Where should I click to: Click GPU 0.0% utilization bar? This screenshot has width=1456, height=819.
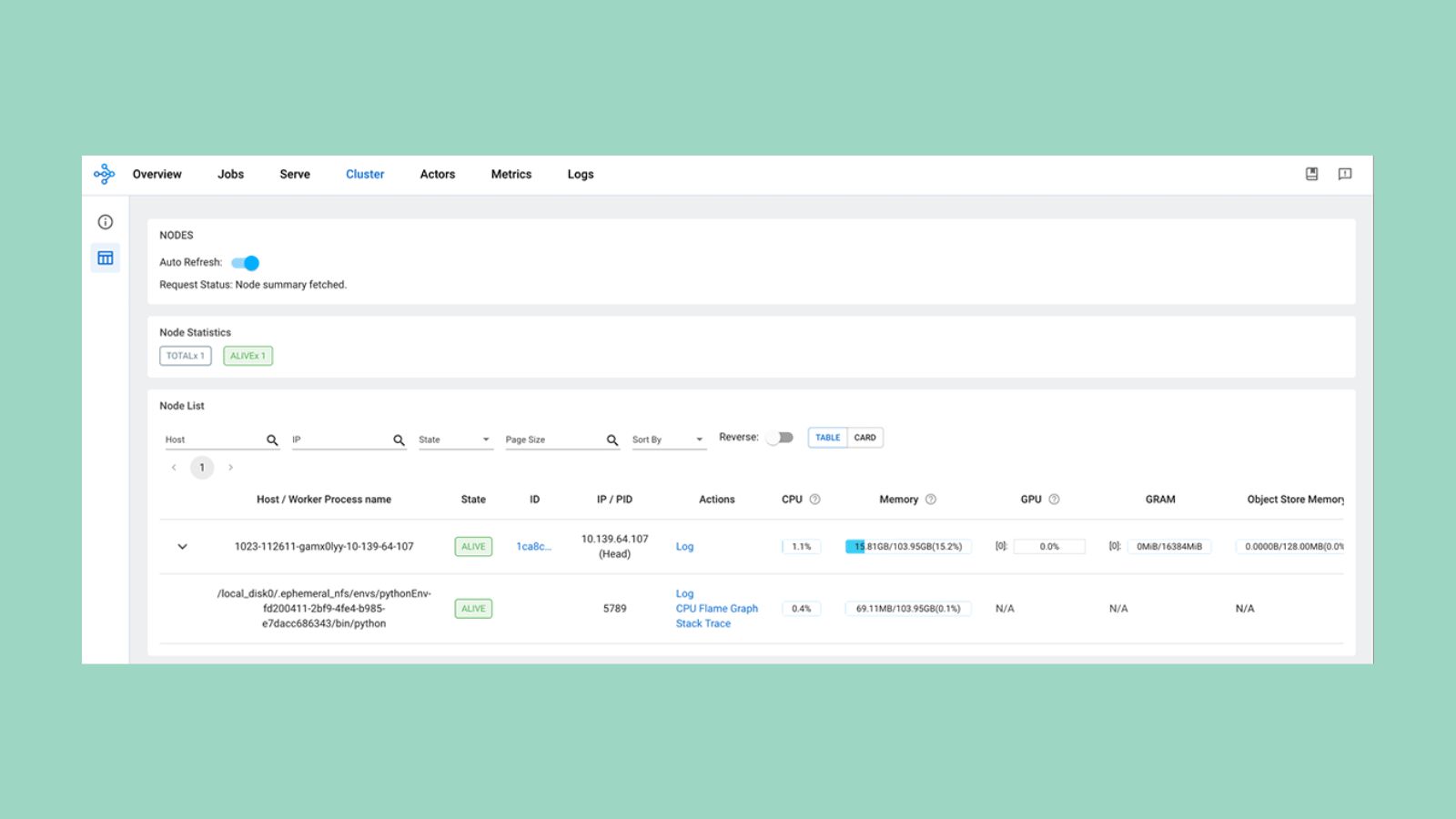pyautogui.click(x=1049, y=547)
